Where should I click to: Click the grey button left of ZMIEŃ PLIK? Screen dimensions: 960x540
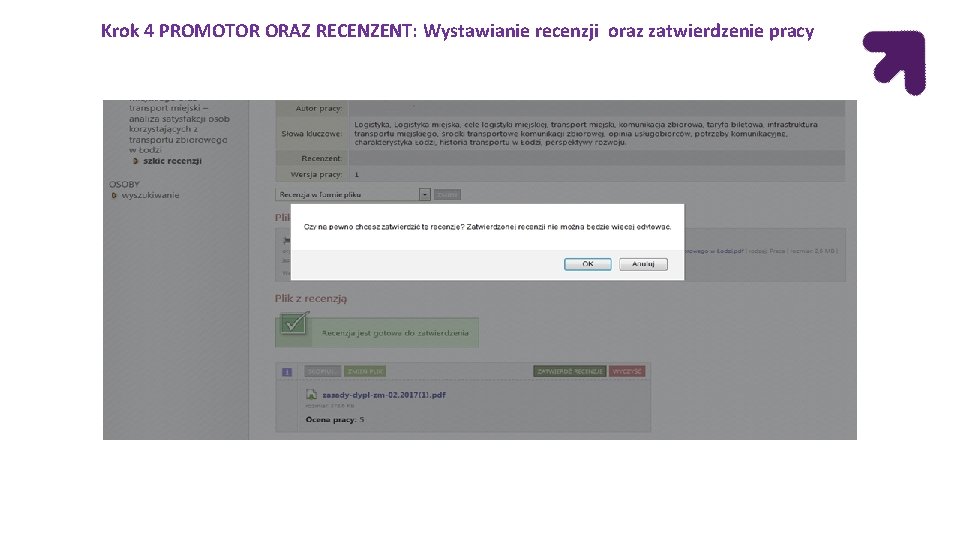pyautogui.click(x=322, y=371)
